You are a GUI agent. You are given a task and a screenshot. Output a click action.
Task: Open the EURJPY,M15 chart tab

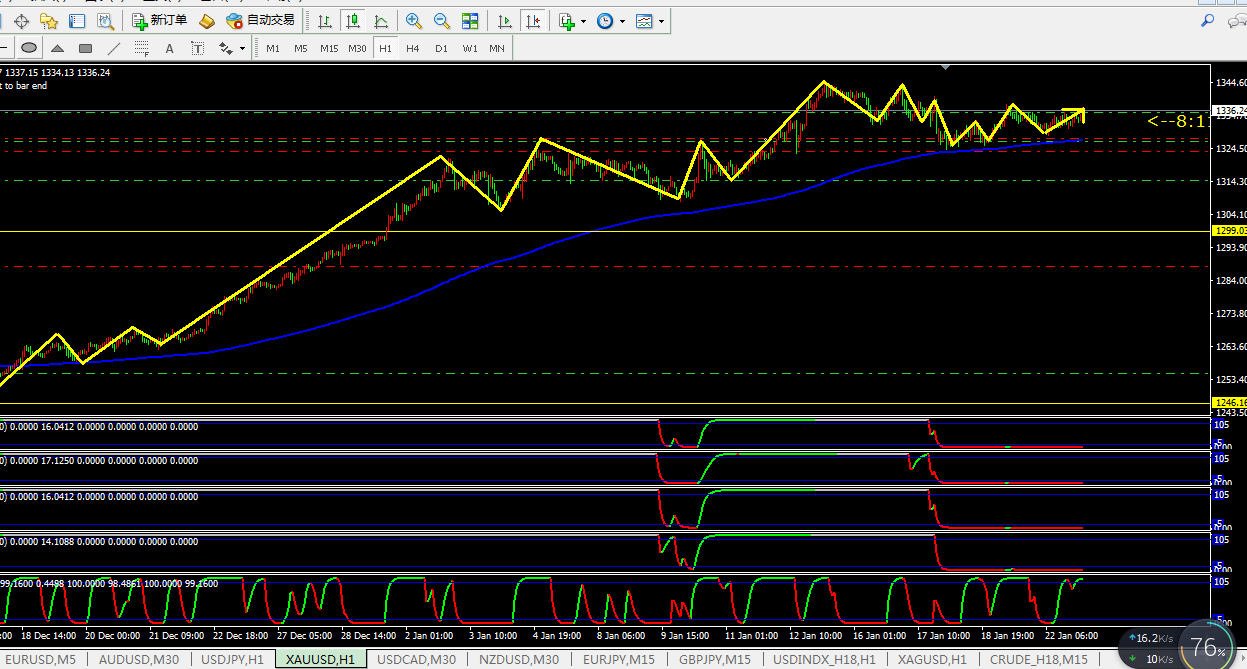click(x=619, y=660)
